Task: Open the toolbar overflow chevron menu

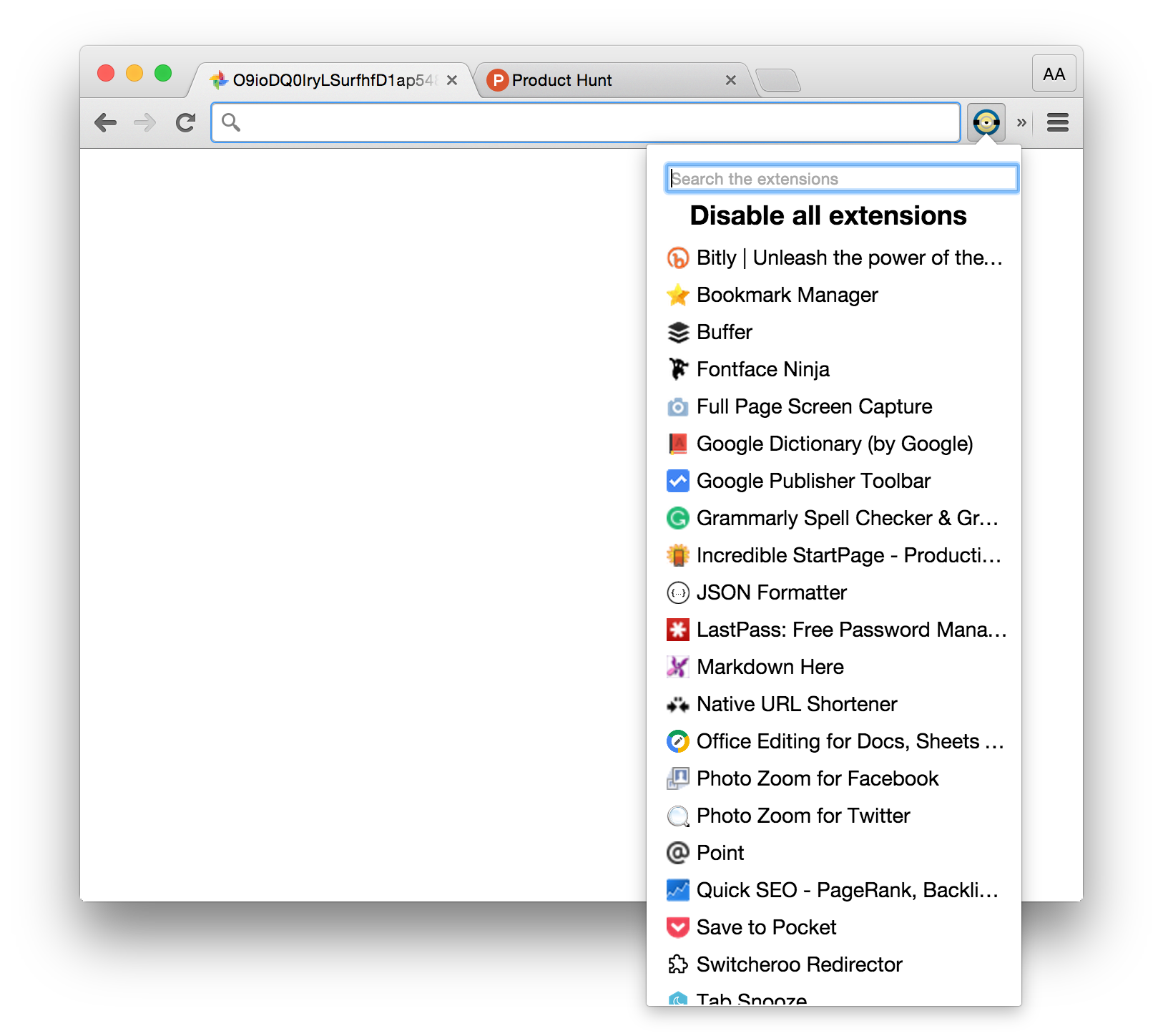Action: (x=1021, y=122)
